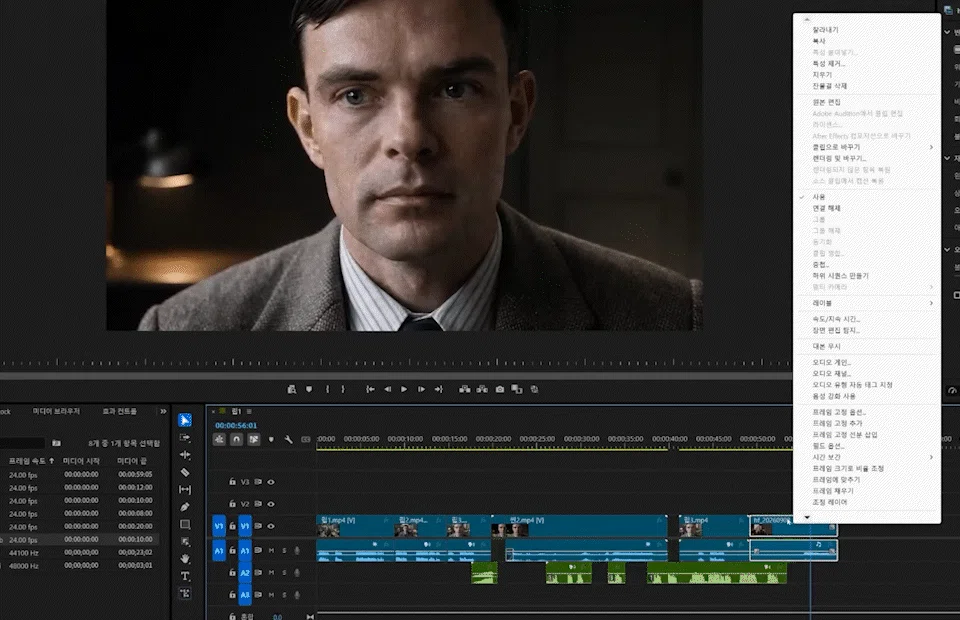Toggle the timeline Snap magnet button

[236, 439]
